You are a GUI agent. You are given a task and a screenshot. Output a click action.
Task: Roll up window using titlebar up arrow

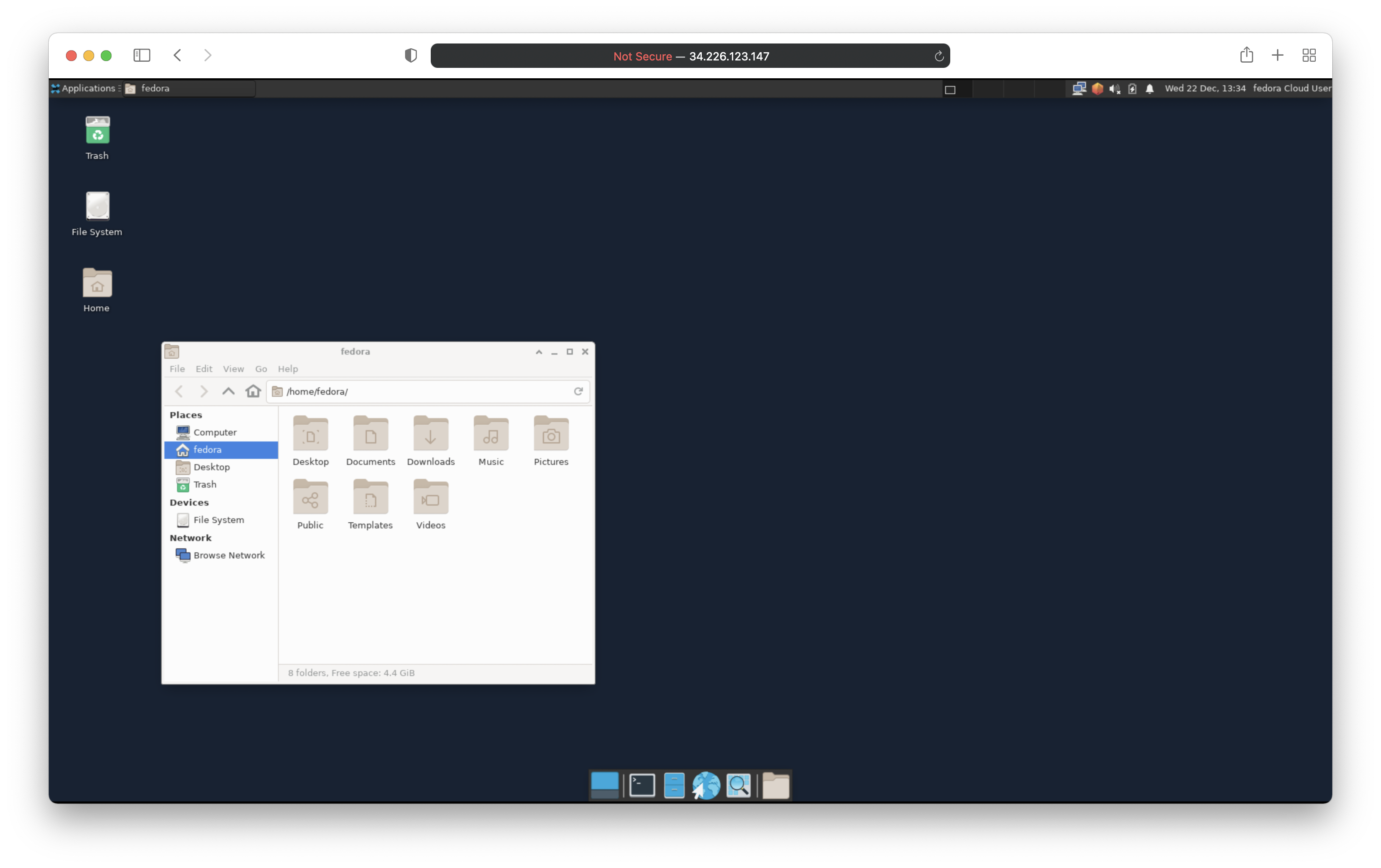(539, 351)
